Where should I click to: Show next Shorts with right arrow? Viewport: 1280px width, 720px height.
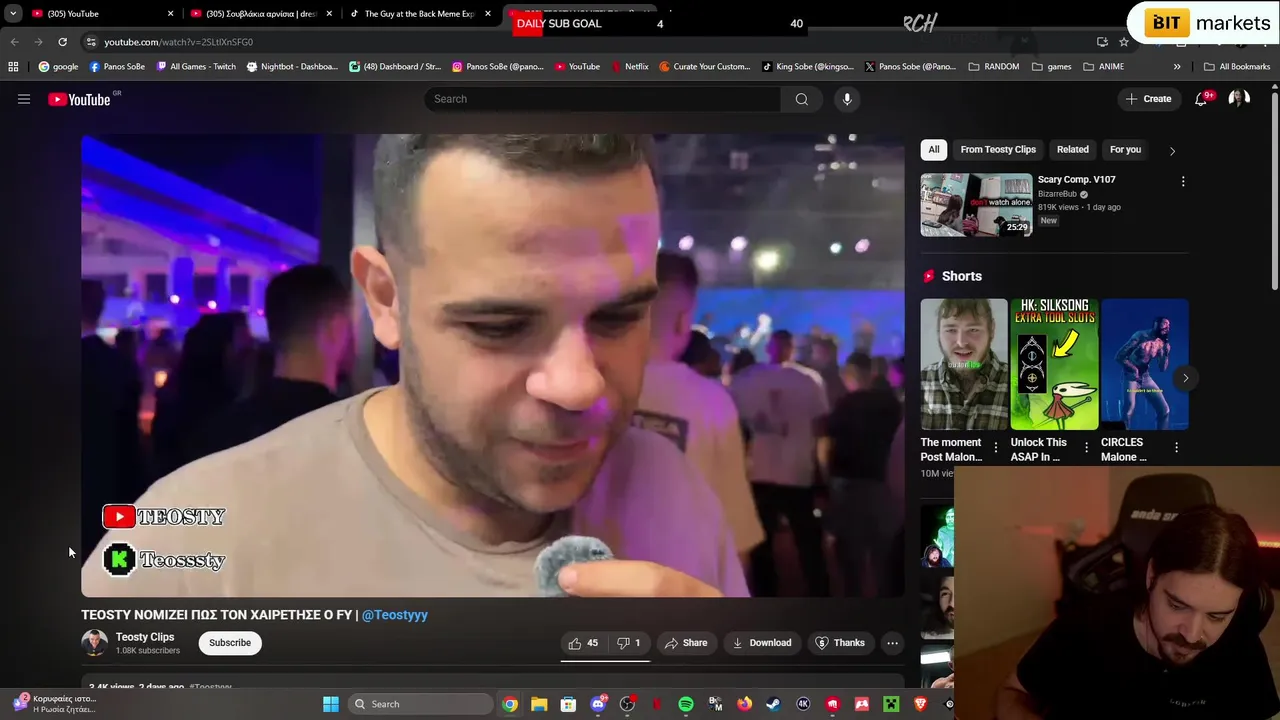tap(1185, 378)
